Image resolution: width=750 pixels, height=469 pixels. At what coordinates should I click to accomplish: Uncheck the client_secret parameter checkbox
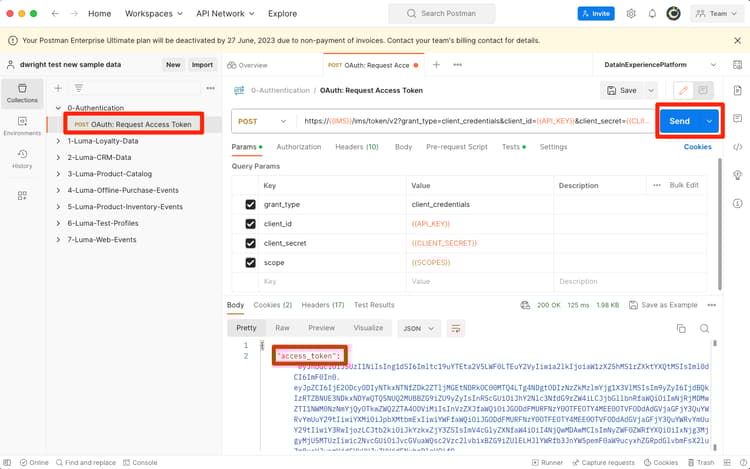250,243
